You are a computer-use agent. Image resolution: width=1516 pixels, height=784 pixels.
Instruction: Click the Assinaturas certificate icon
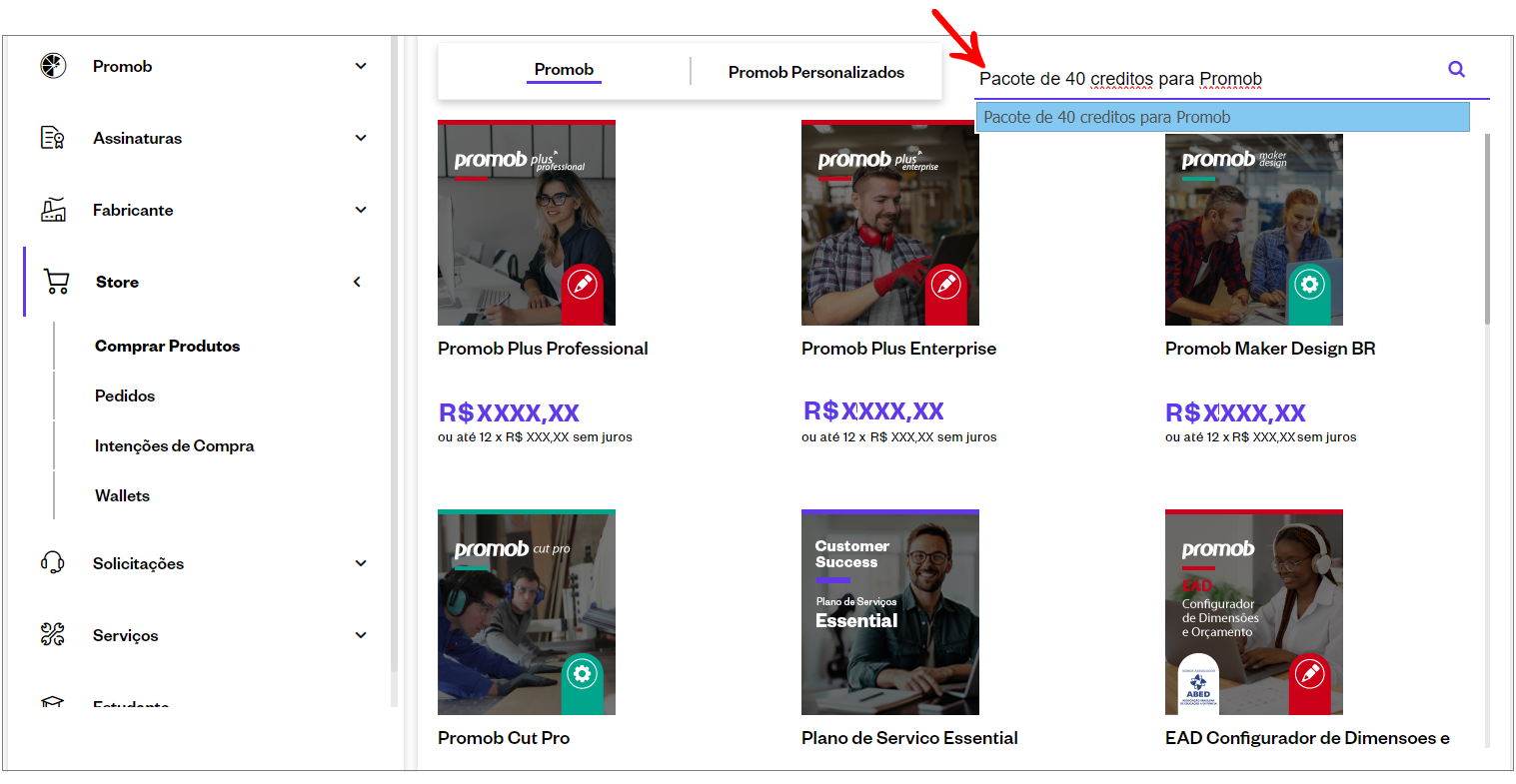[x=53, y=138]
